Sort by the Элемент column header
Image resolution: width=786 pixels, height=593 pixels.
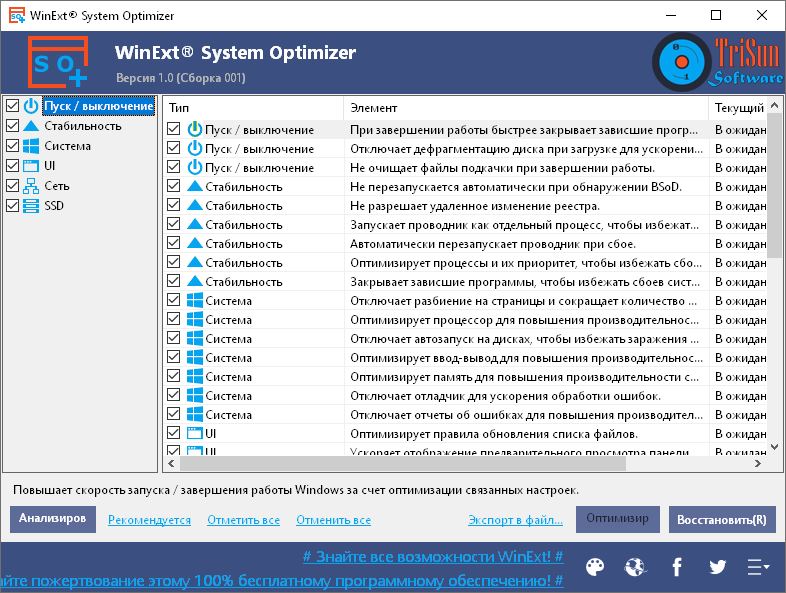click(526, 108)
